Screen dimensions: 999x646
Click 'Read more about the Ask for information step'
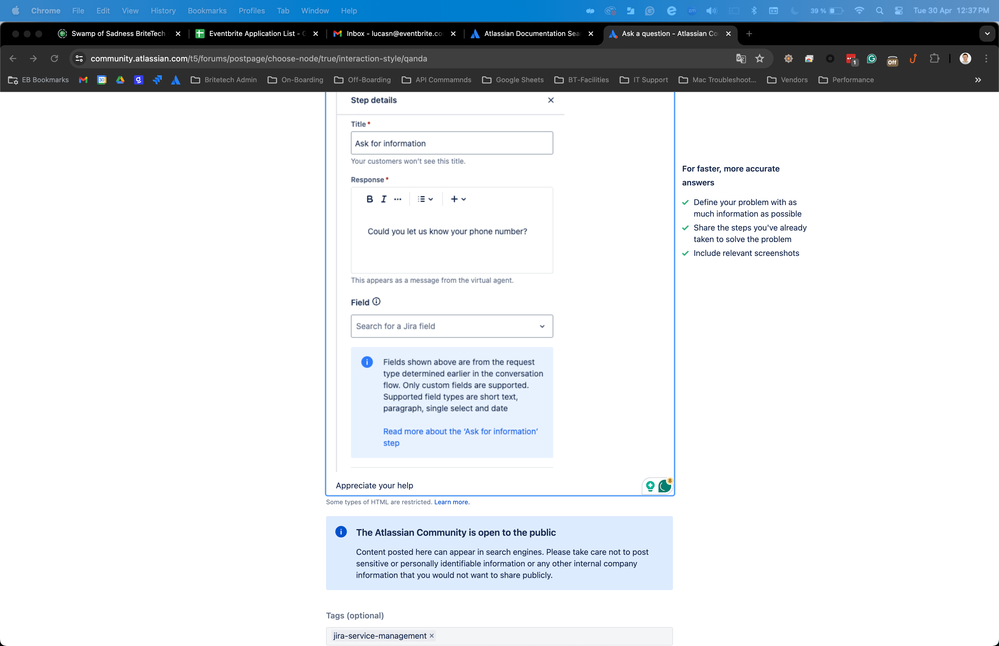point(460,431)
